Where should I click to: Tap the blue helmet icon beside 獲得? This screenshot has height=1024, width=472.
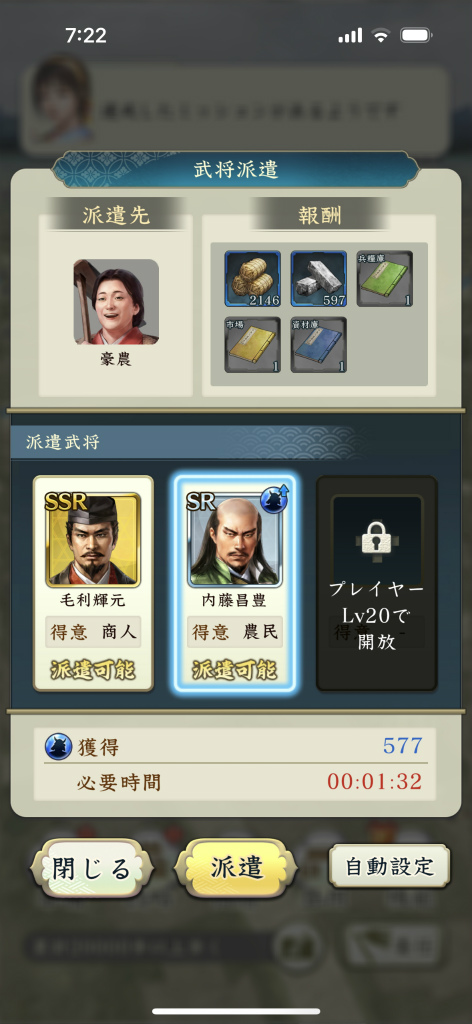pyautogui.click(x=58, y=746)
